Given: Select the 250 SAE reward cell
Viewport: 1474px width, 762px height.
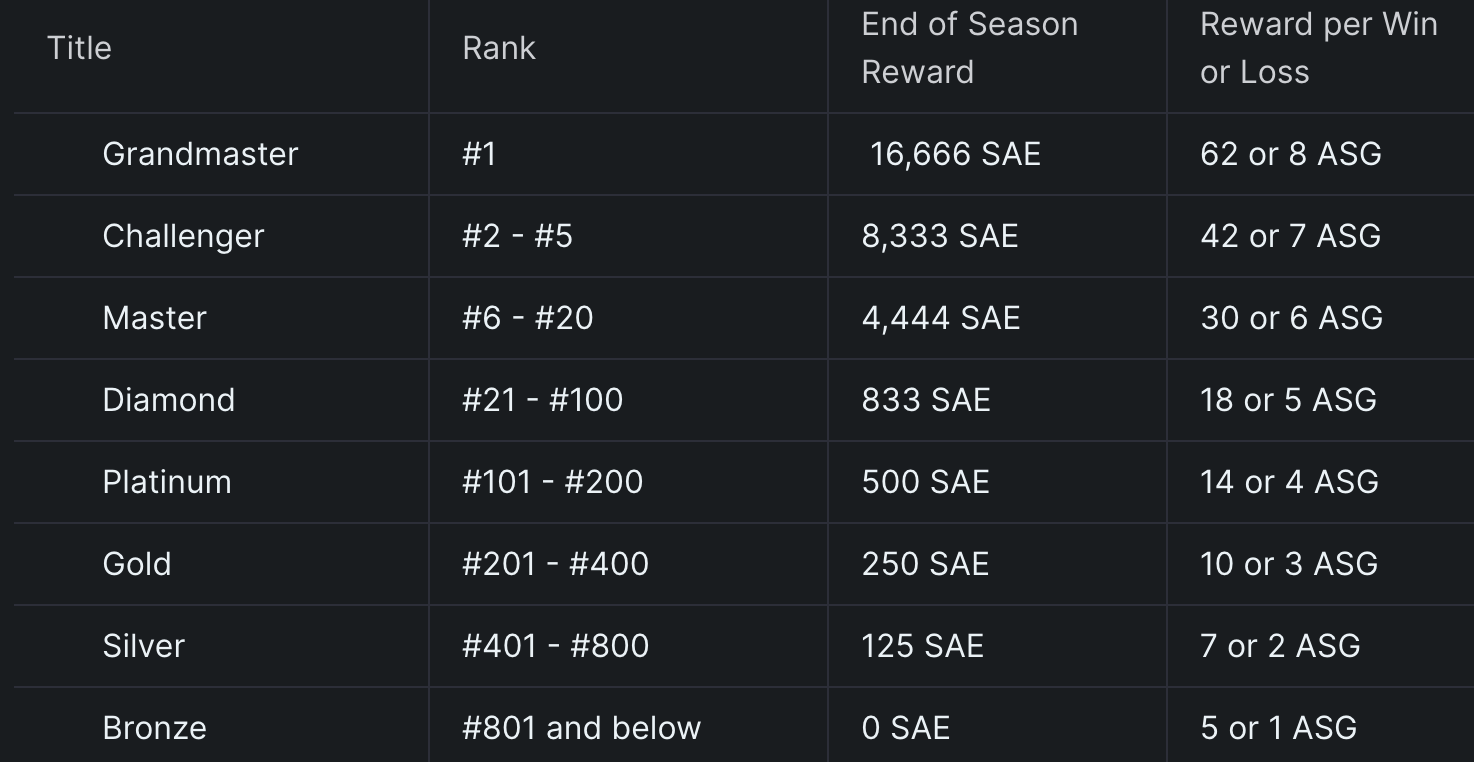Looking at the screenshot, I should [925, 564].
